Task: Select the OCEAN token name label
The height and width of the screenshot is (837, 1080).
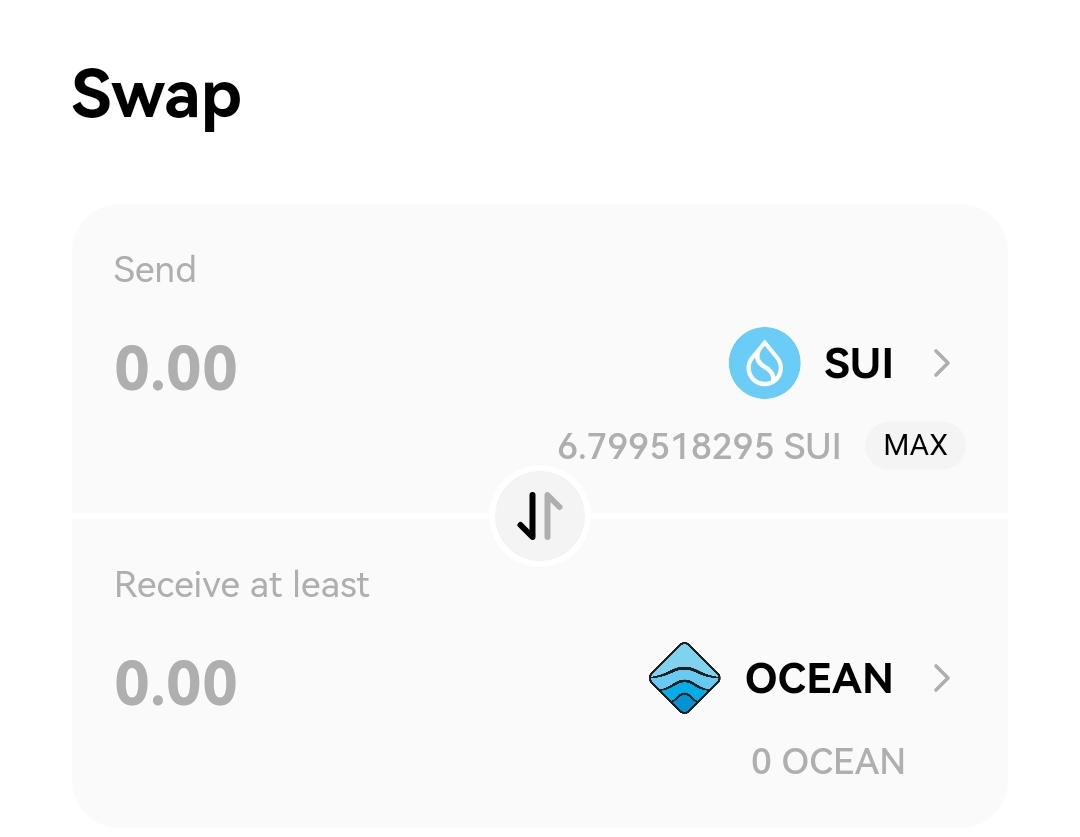Action: (x=819, y=679)
